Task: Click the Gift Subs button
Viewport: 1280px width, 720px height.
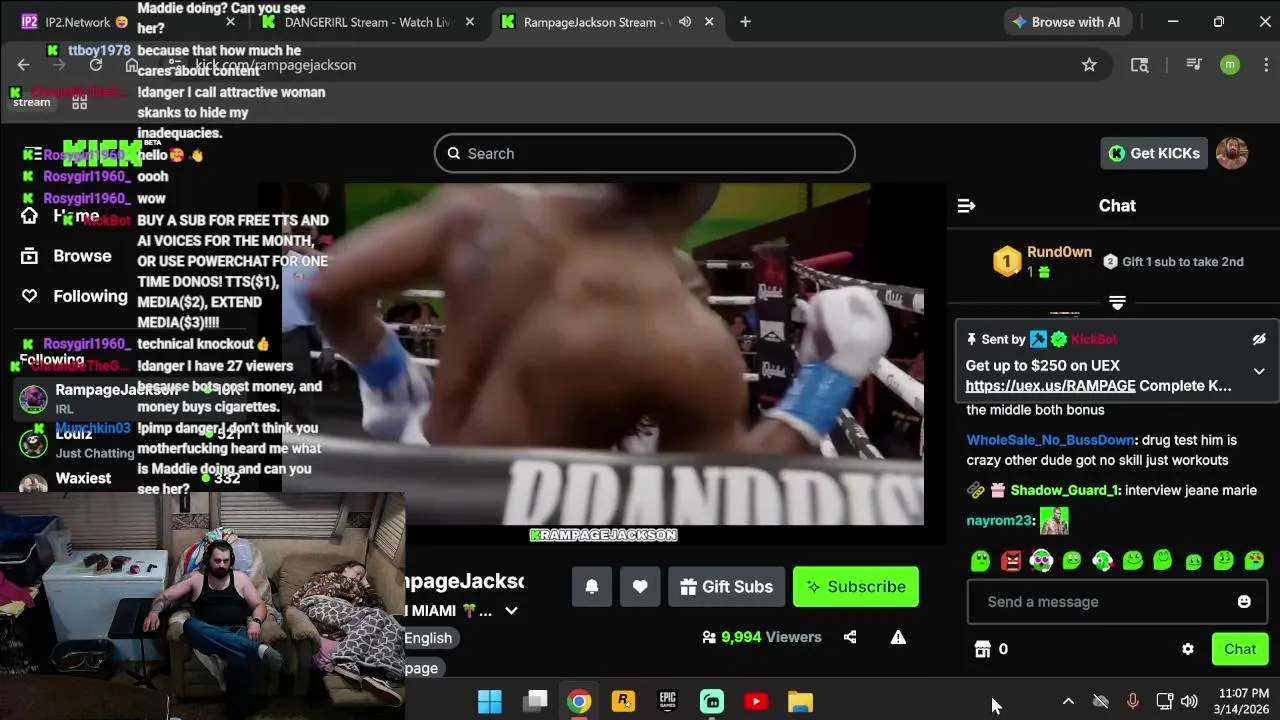Action: click(726, 587)
